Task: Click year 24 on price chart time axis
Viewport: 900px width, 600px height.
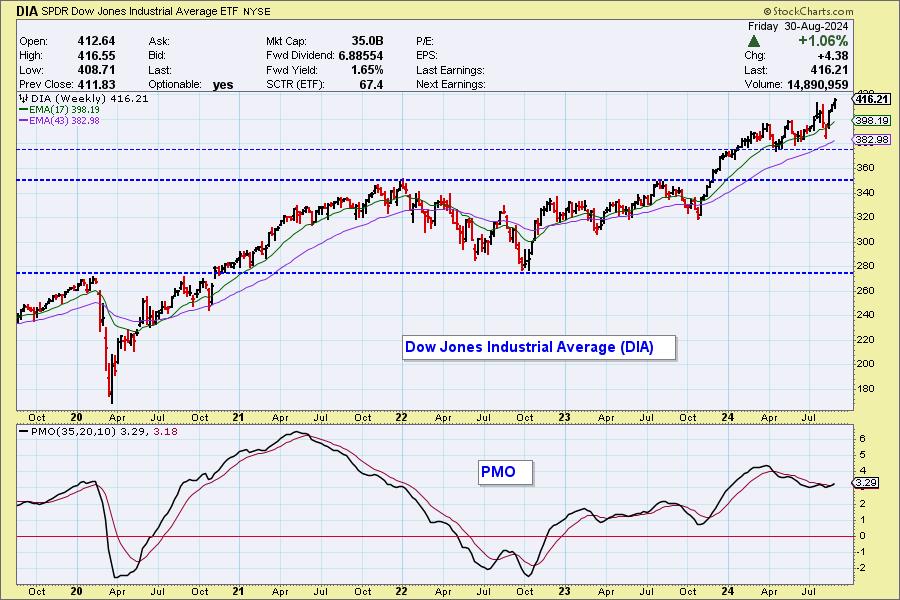Action: point(727,417)
